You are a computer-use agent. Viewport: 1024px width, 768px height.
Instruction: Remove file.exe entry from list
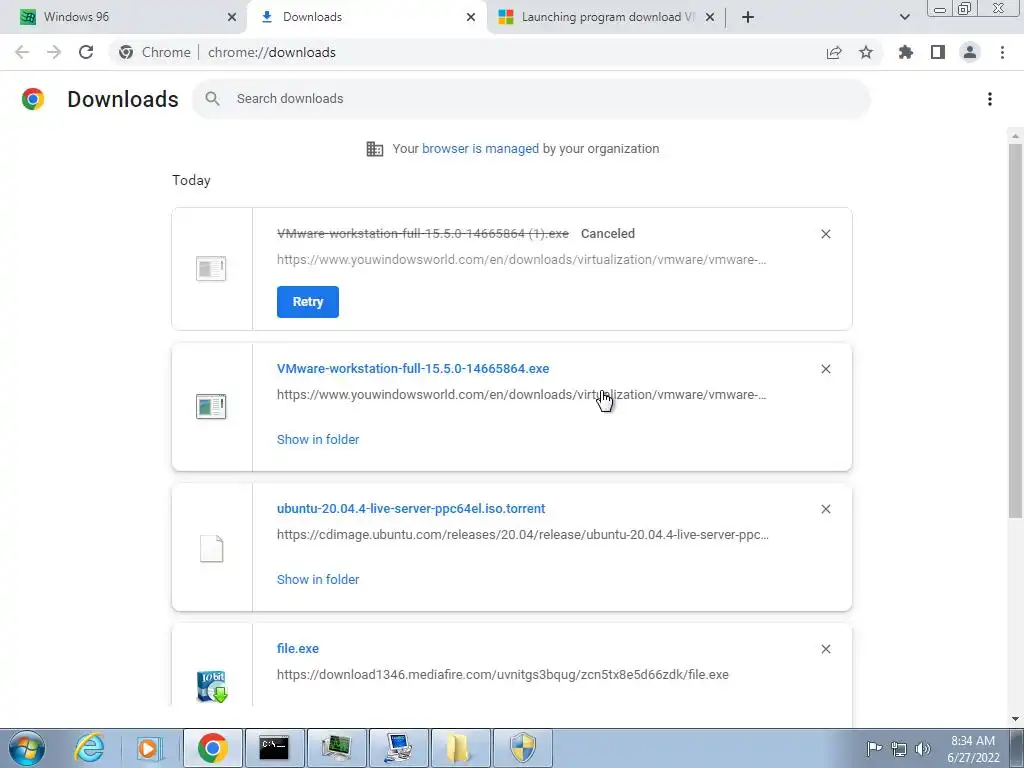(825, 649)
